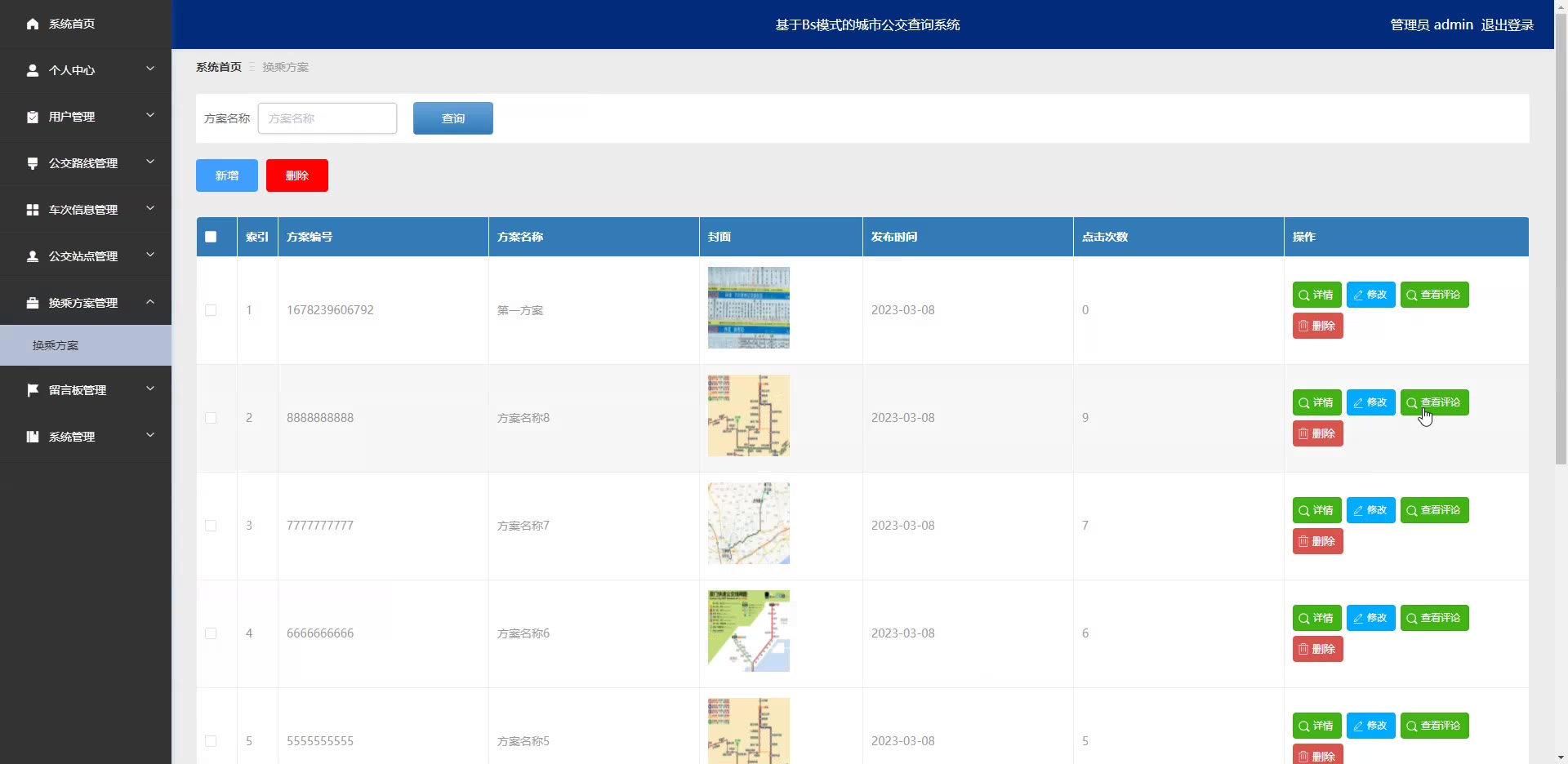Image resolution: width=1568 pixels, height=764 pixels.
Task: Click the person icon for 个人中心
Action: tap(33, 70)
